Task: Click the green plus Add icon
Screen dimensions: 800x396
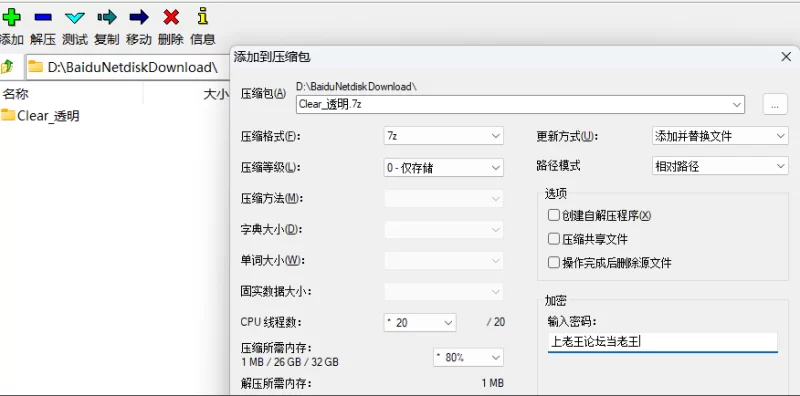Action: [x=11, y=17]
